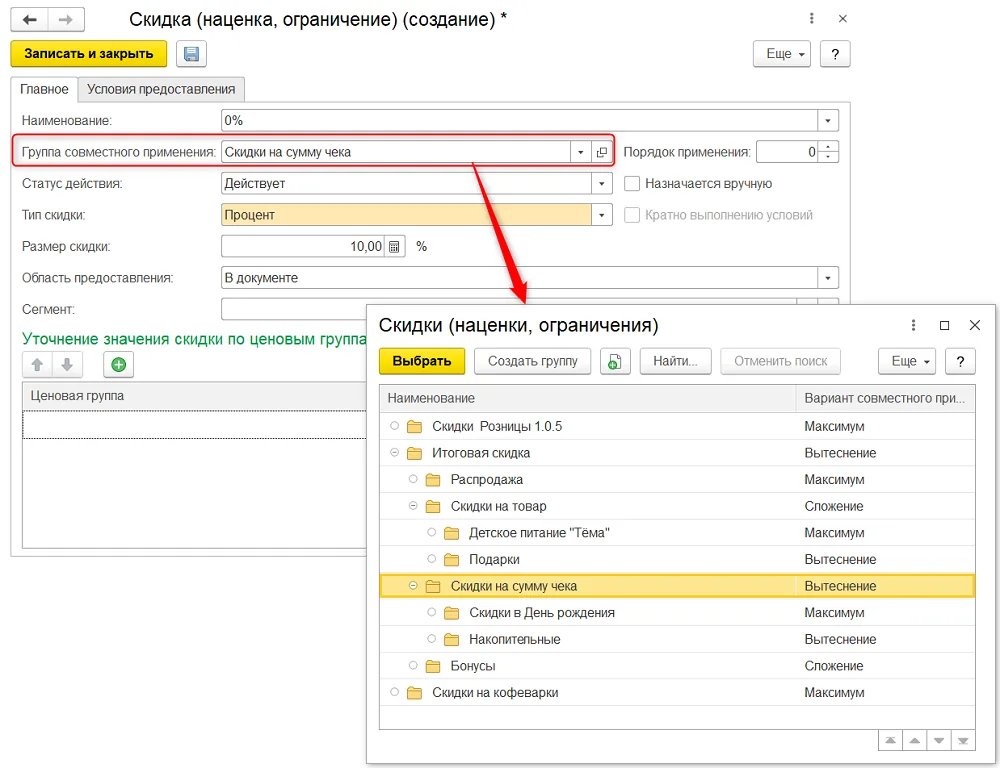Open the 'Еще' menu in the discount form

pos(782,54)
